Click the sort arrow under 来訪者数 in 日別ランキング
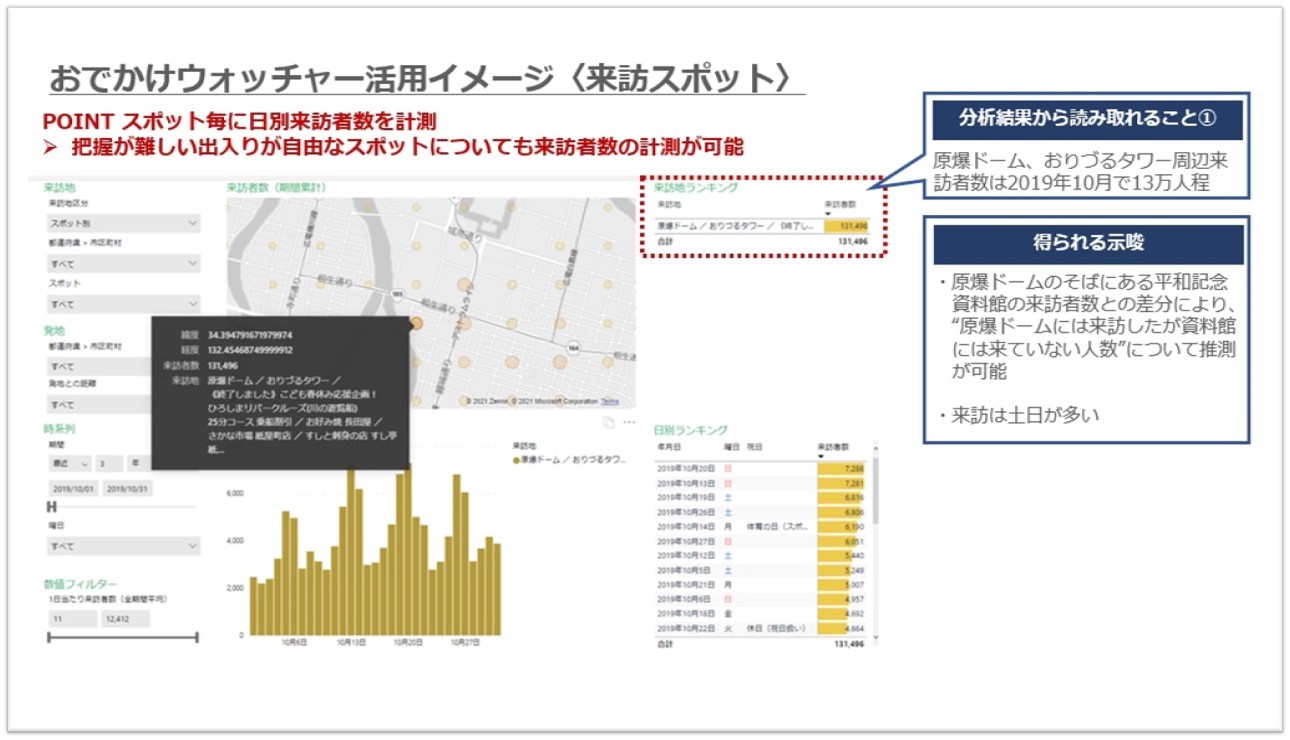Viewport: 1290px width, 740px height. click(x=822, y=457)
